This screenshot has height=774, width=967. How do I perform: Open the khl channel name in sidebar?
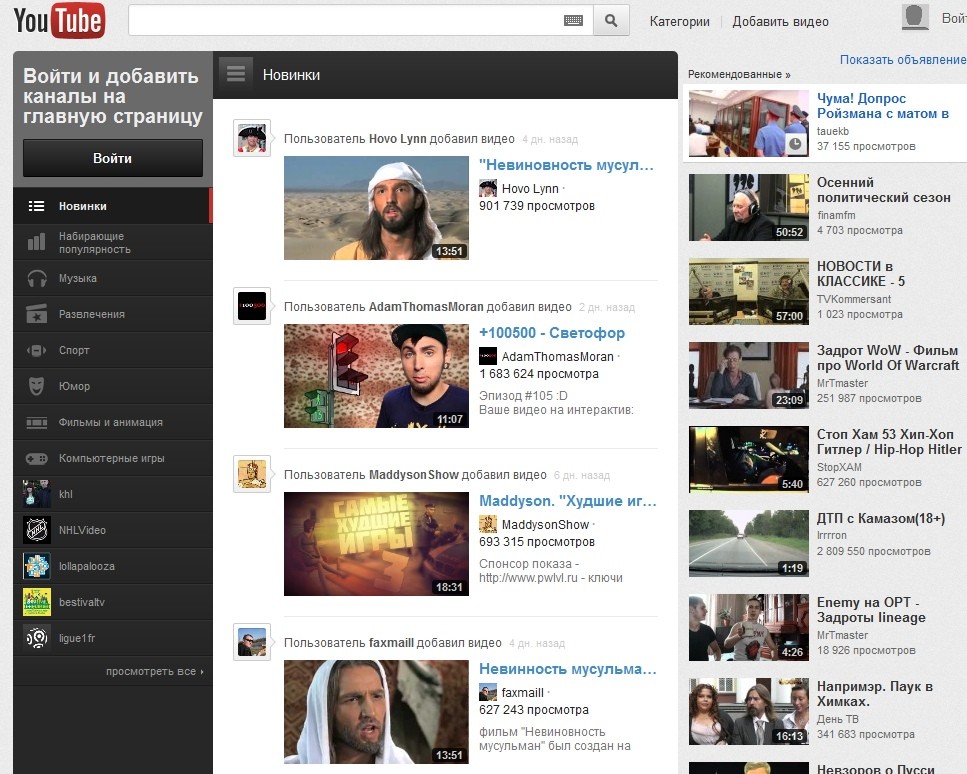point(66,494)
